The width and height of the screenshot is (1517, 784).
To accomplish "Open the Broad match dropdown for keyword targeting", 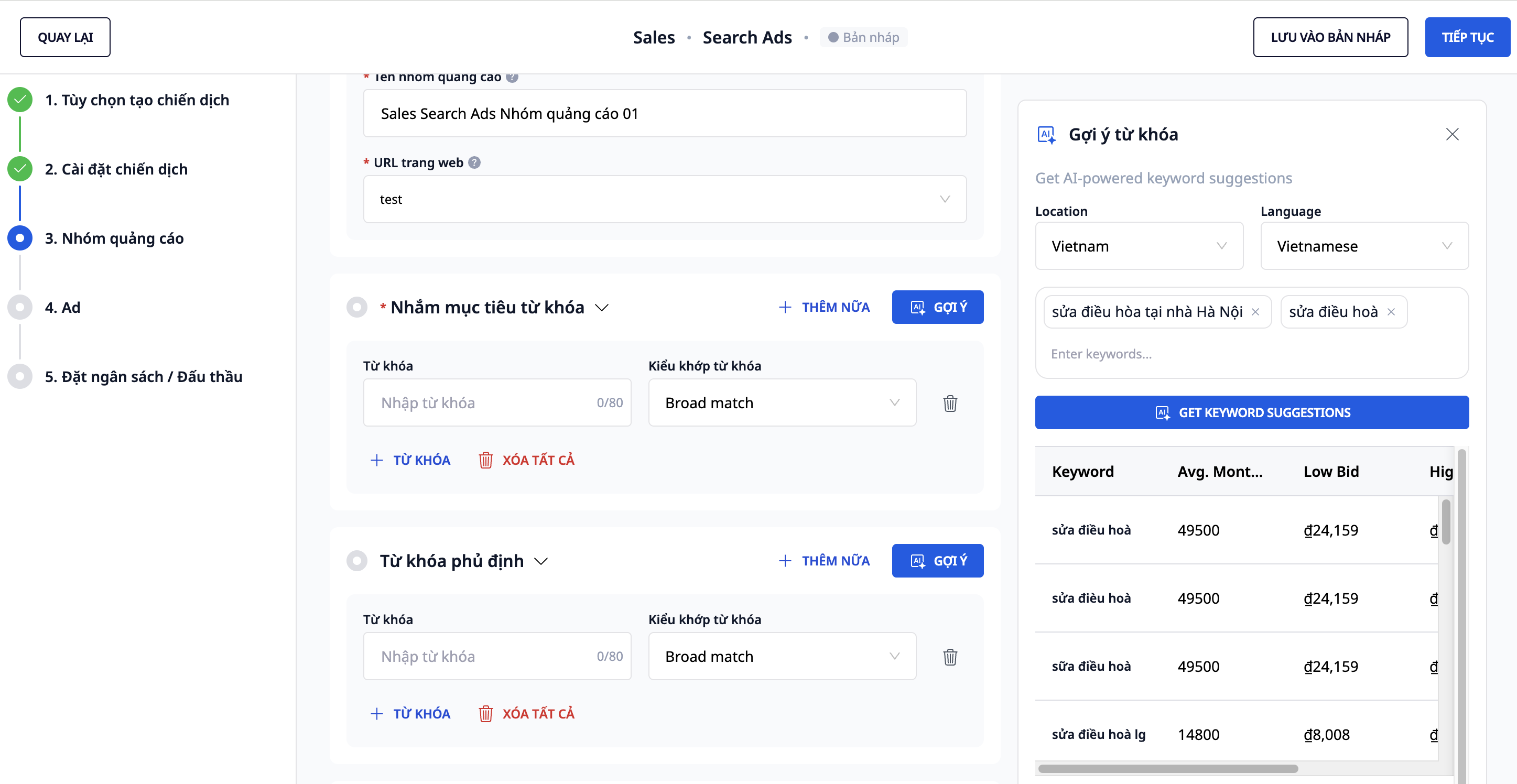I will 782,403.
